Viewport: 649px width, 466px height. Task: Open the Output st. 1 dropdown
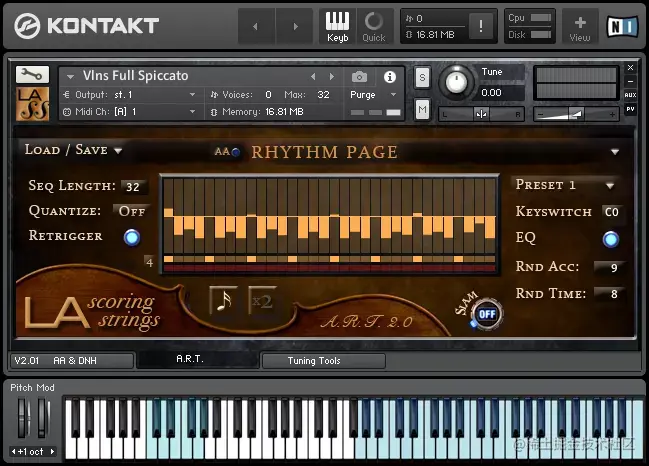pos(130,95)
